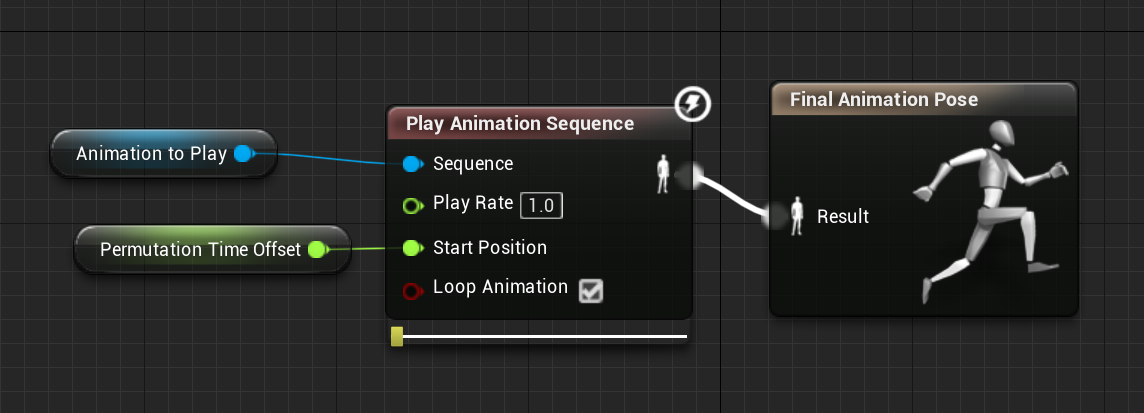This screenshot has height=413, width=1144.
Task: Click the Loop Animation red pin
Action: pos(412,291)
